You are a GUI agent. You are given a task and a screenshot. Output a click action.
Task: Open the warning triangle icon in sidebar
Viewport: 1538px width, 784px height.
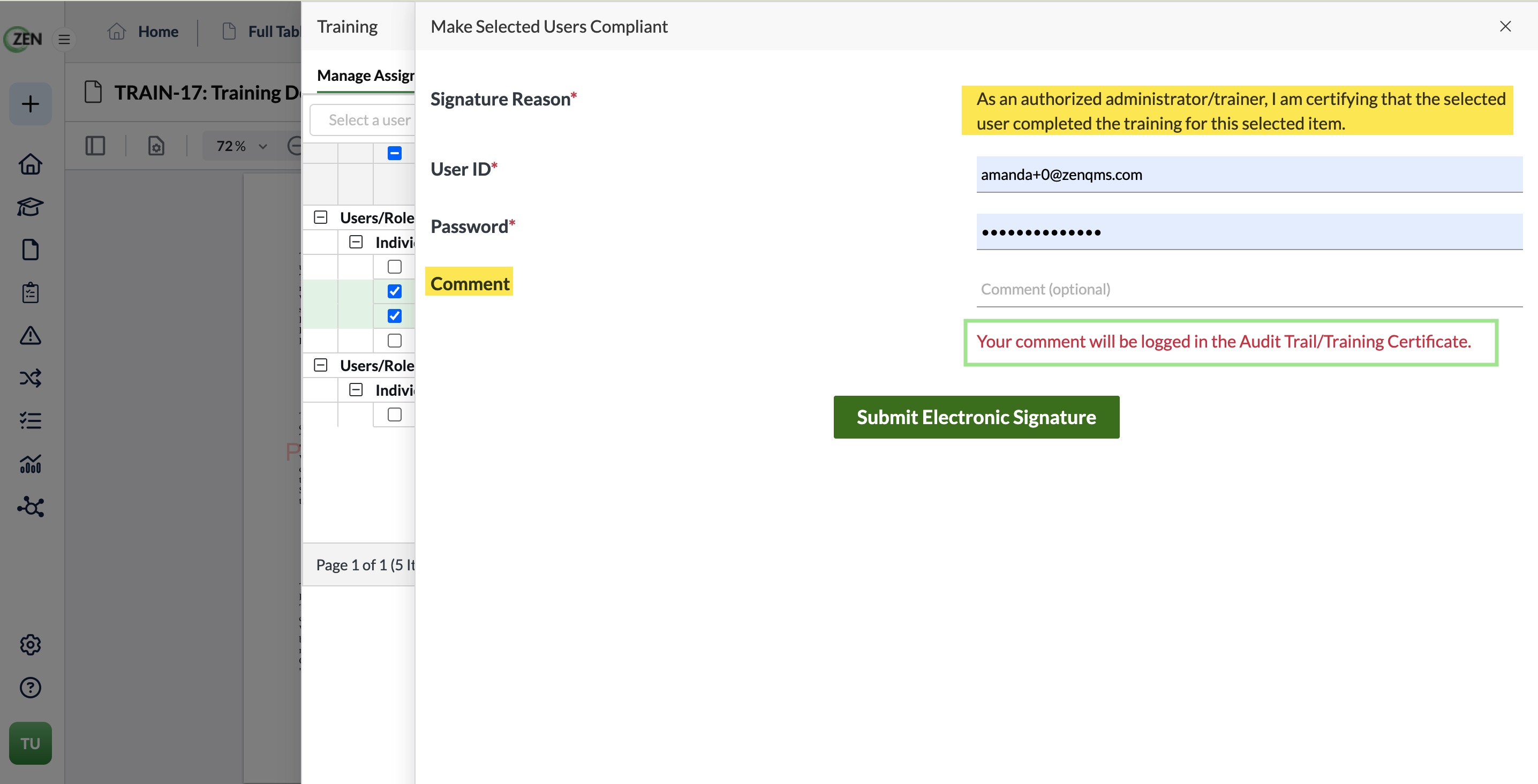point(31,336)
